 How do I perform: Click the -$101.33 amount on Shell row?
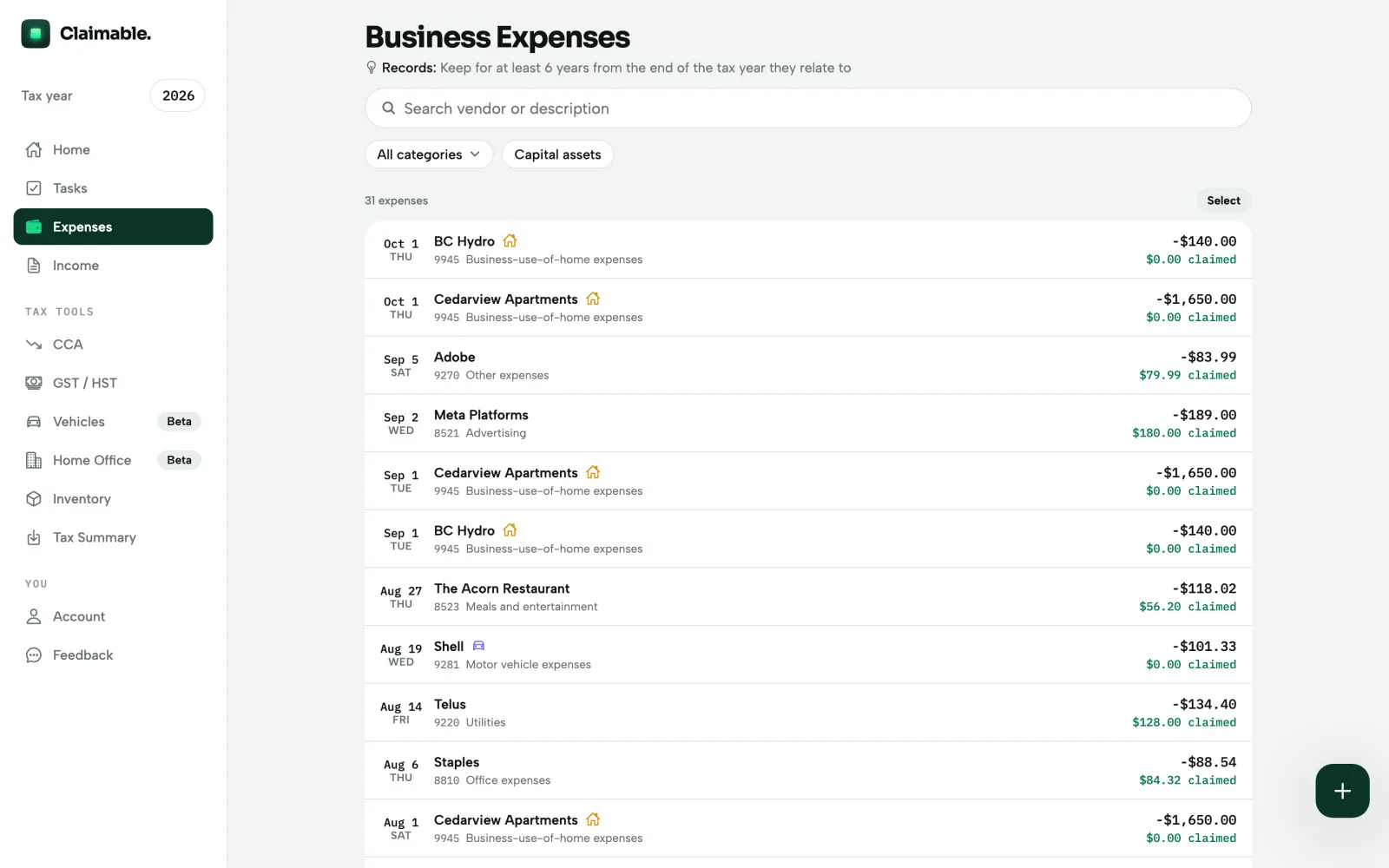click(x=1204, y=647)
